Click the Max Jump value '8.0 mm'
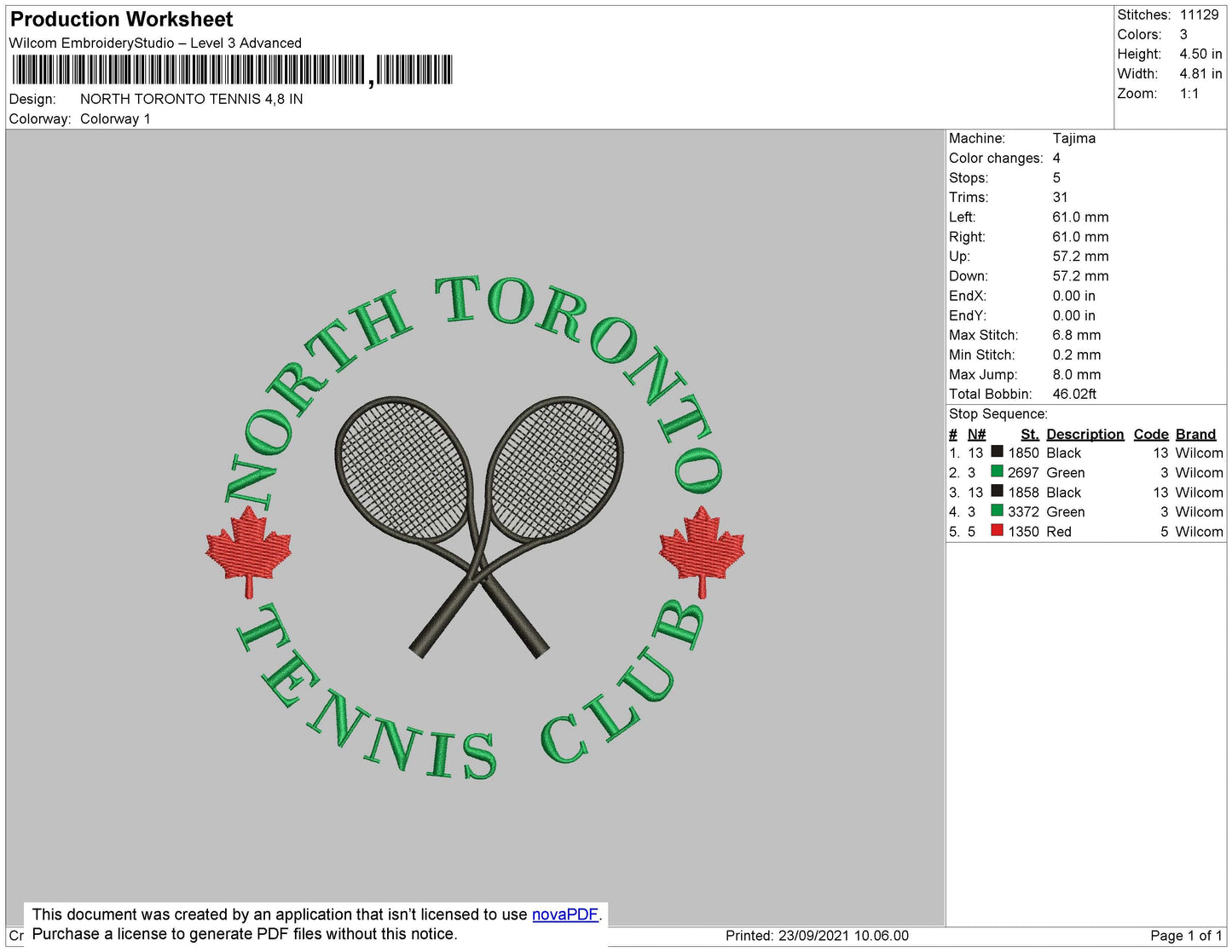Screen dimensions: 1232x952 (1077, 374)
